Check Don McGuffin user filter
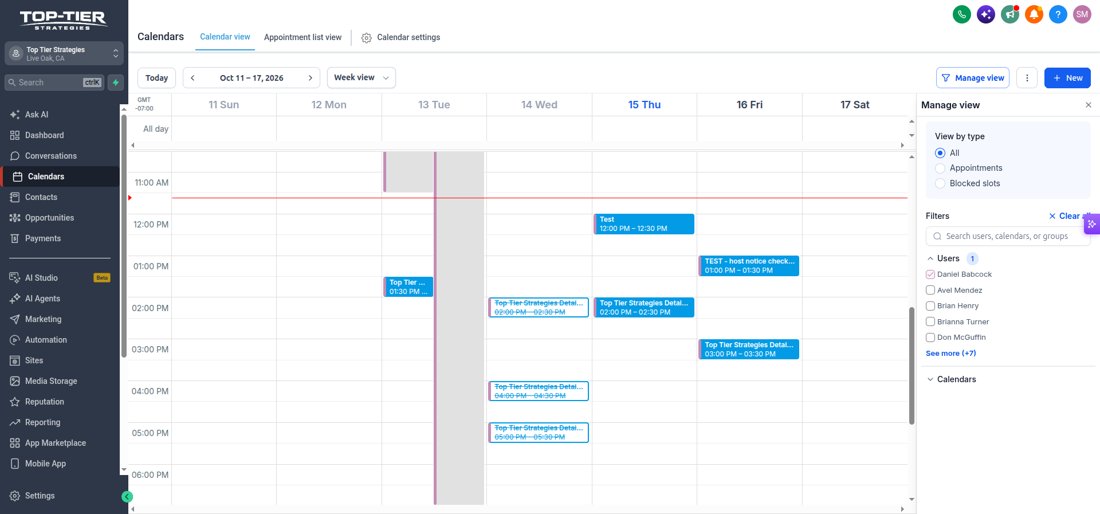 930,337
